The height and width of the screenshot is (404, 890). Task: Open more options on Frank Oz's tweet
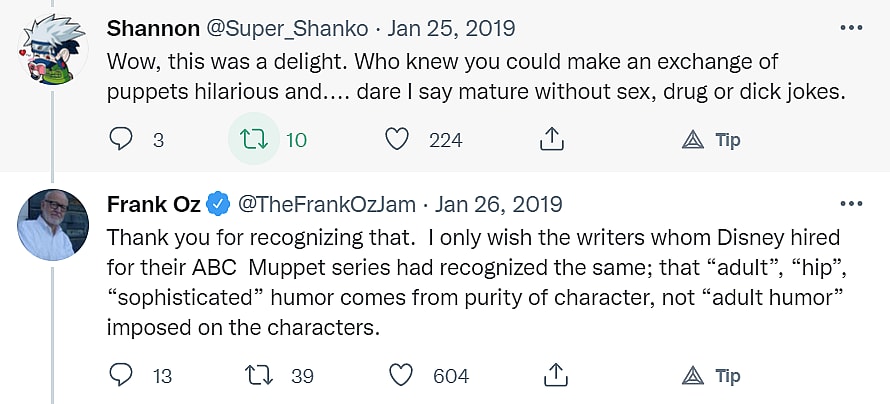pyautogui.click(x=851, y=204)
